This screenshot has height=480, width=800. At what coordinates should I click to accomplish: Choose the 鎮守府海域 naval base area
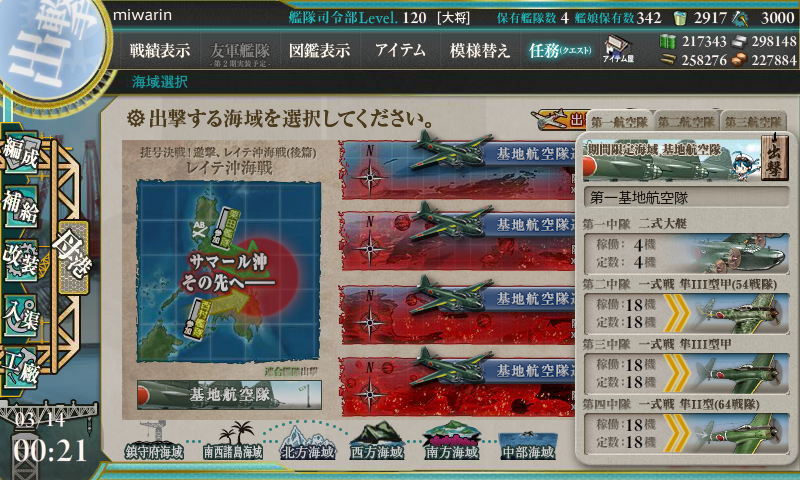pos(154,442)
